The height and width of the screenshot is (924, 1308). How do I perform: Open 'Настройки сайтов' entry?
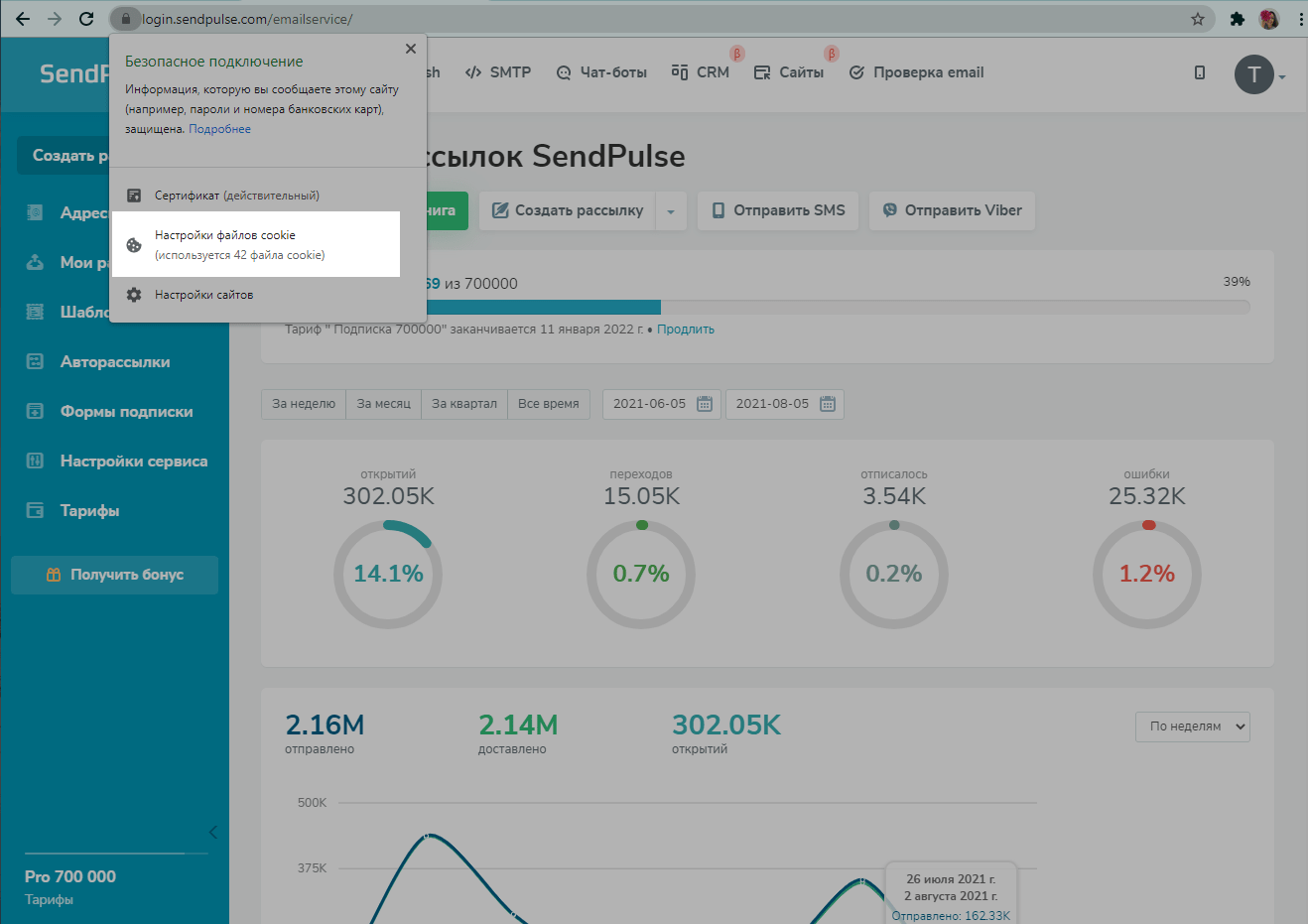pyautogui.click(x=268, y=295)
